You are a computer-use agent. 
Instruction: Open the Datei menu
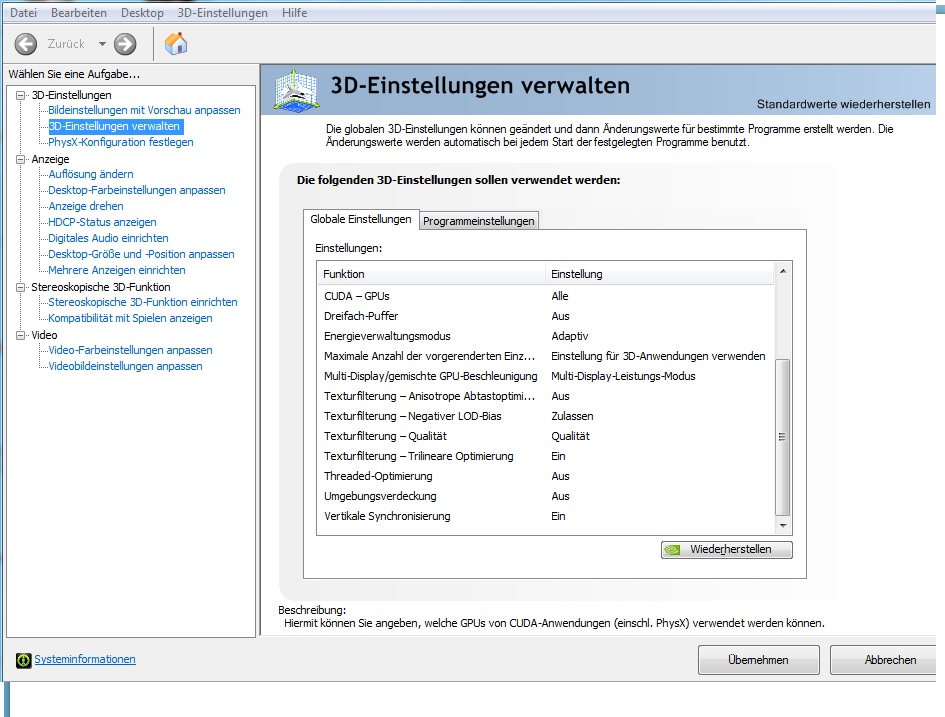pyautogui.click(x=24, y=13)
